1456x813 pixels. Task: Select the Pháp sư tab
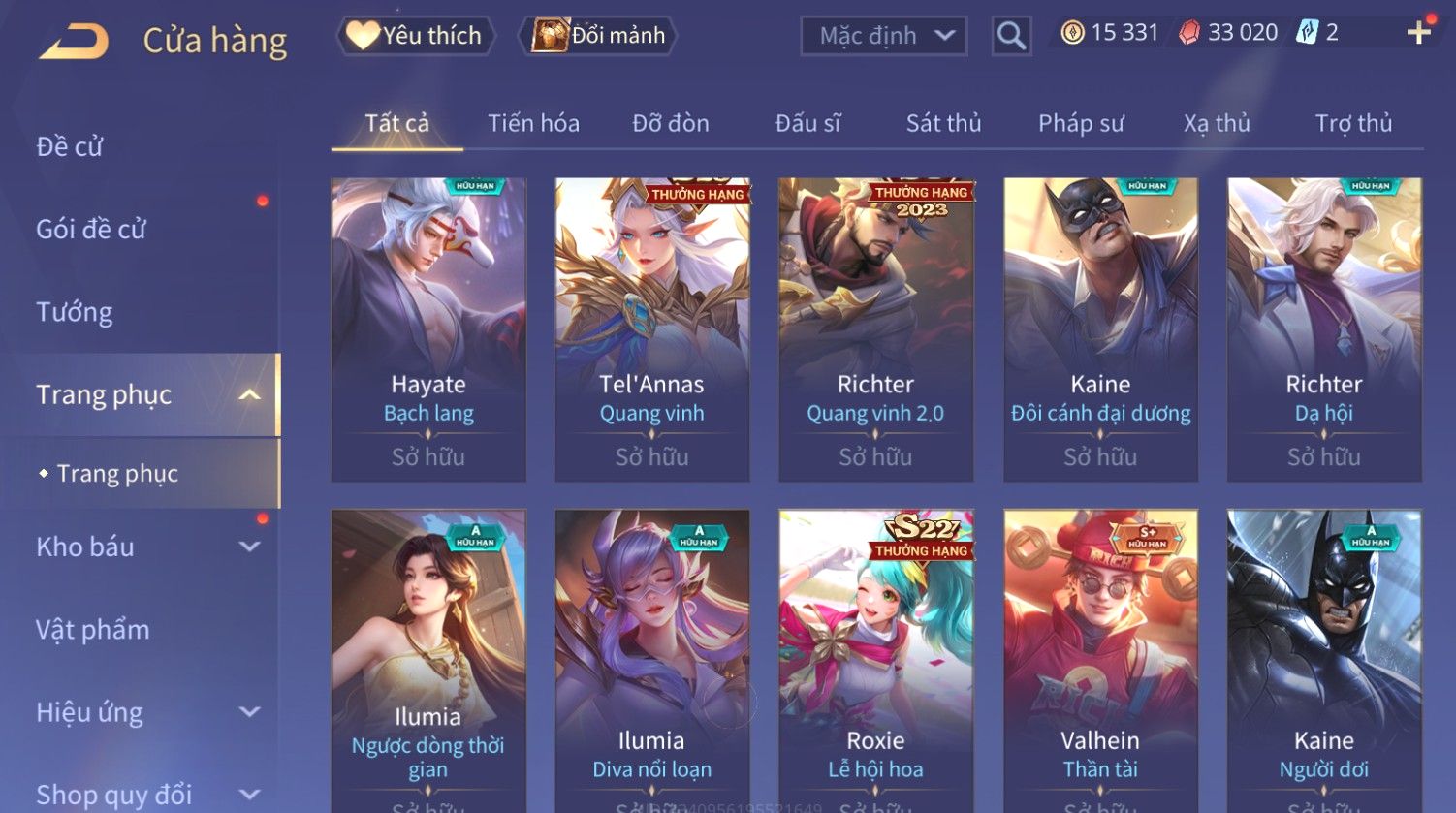pyautogui.click(x=1081, y=123)
